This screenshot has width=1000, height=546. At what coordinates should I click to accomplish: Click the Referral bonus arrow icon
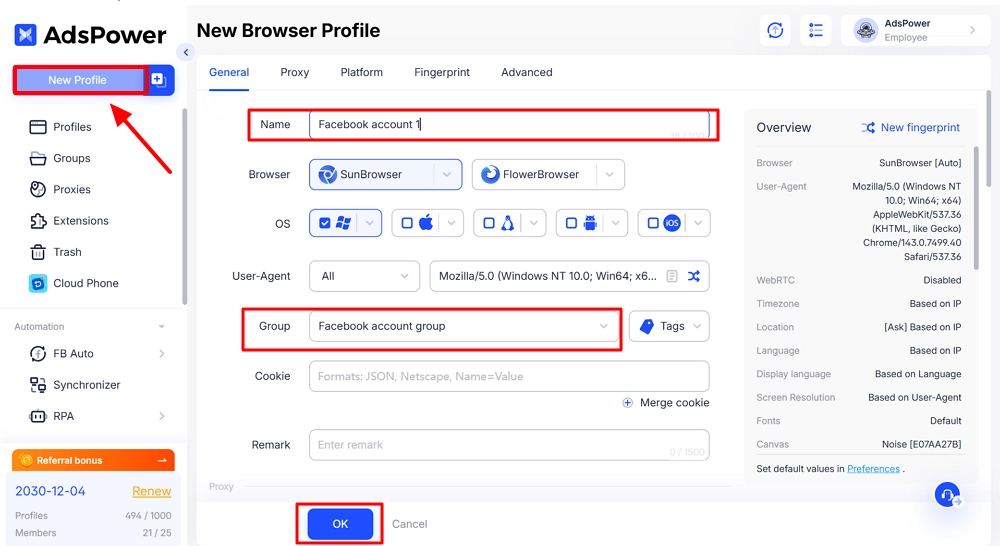[162, 460]
